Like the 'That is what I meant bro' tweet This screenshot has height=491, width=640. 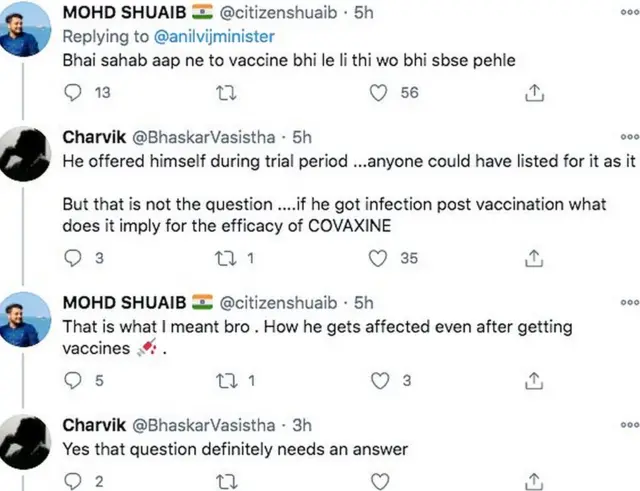(379, 380)
